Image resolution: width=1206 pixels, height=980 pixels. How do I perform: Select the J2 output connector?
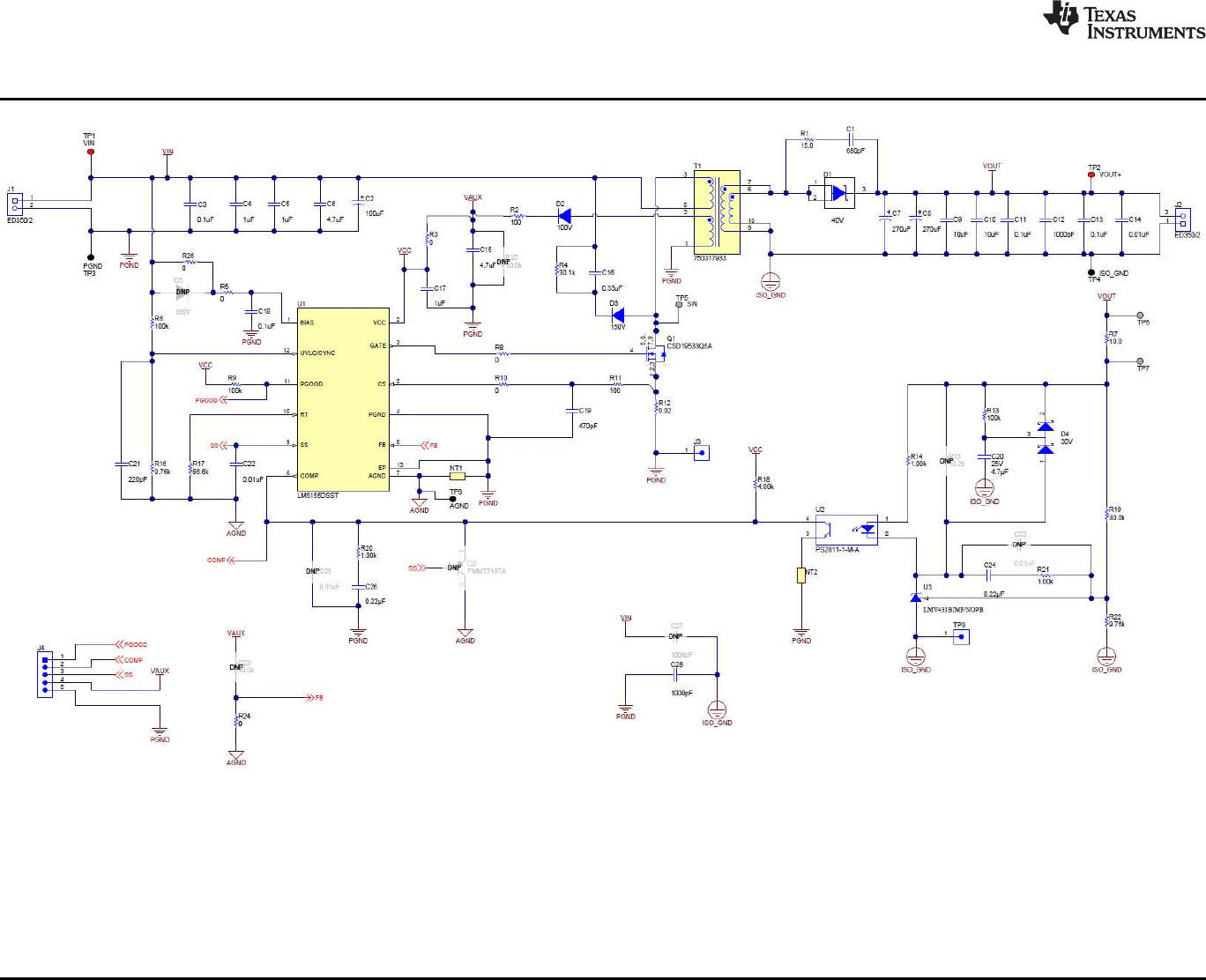pos(1181,217)
